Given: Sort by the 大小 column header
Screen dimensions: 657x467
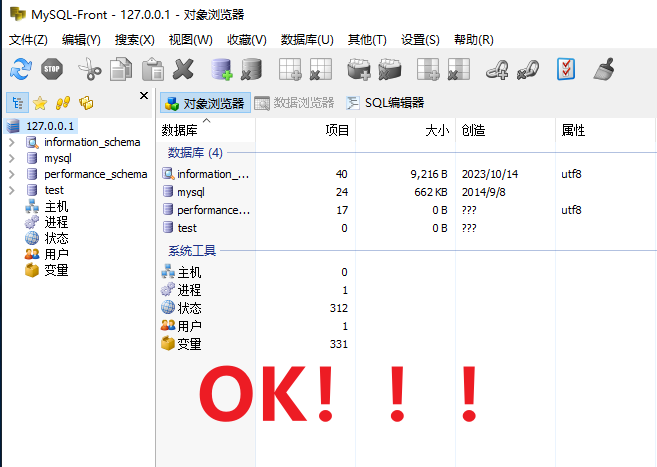Looking at the screenshot, I should click(406, 130).
